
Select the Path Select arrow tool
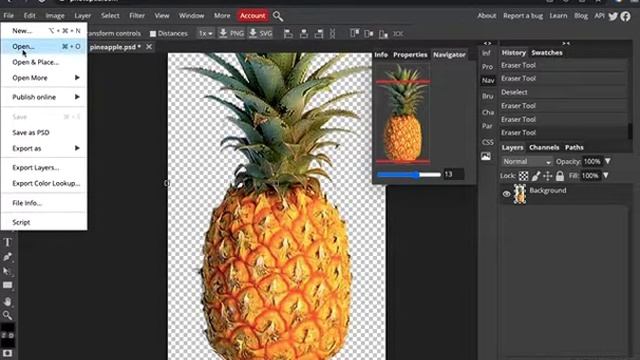[x=7, y=271]
